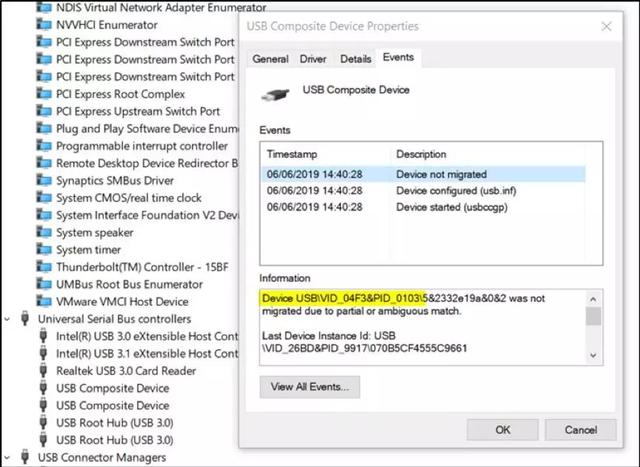The height and width of the screenshot is (467, 640).
Task: Click the Description column header
Action: point(421,154)
